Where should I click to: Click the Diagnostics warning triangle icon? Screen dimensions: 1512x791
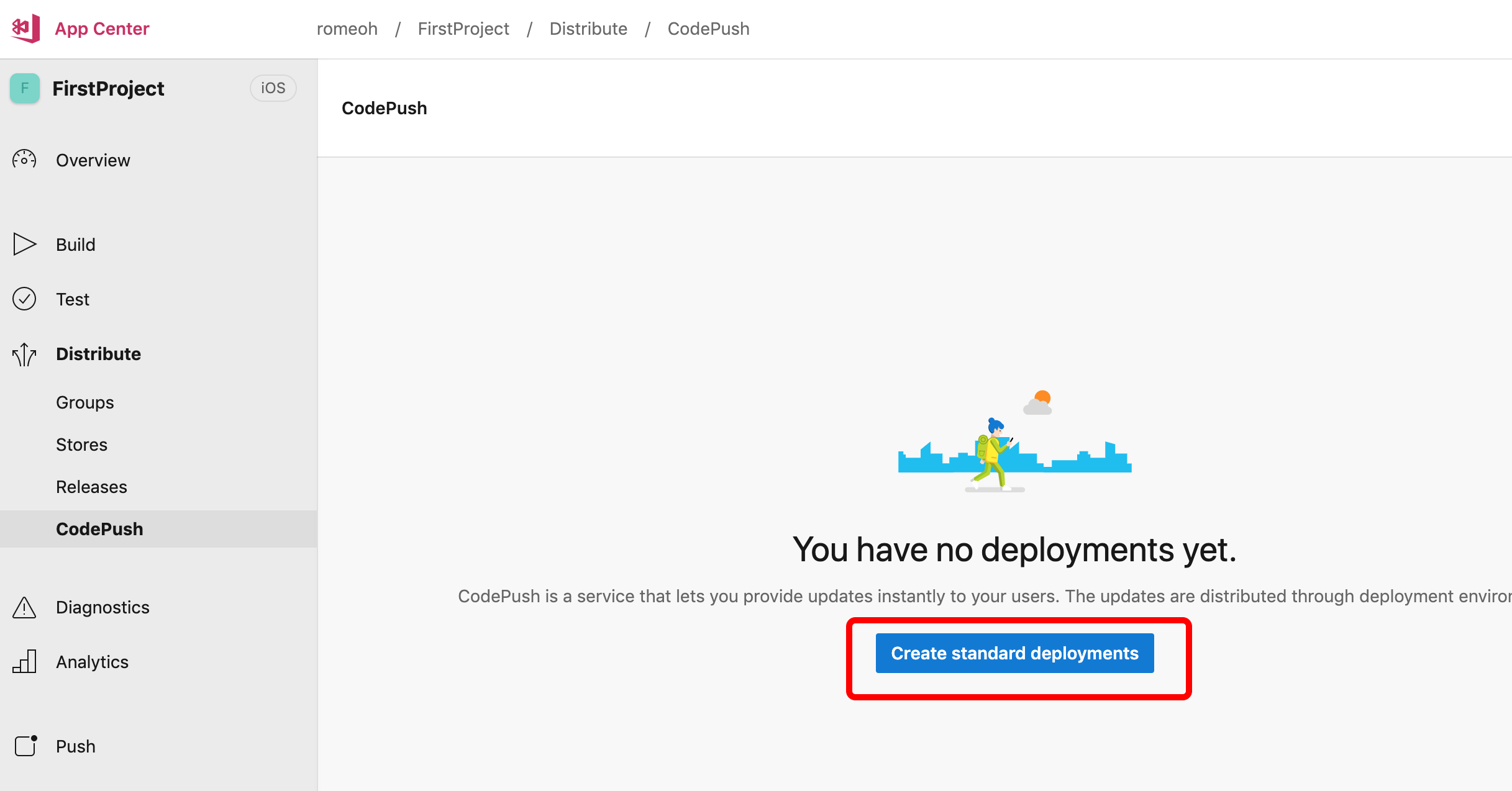click(24, 607)
